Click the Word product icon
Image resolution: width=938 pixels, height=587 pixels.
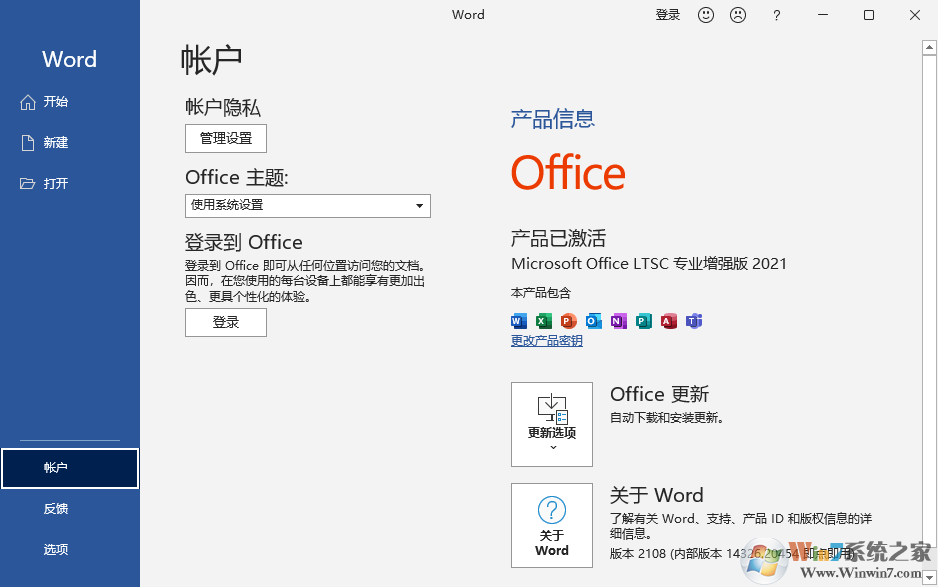click(x=518, y=321)
